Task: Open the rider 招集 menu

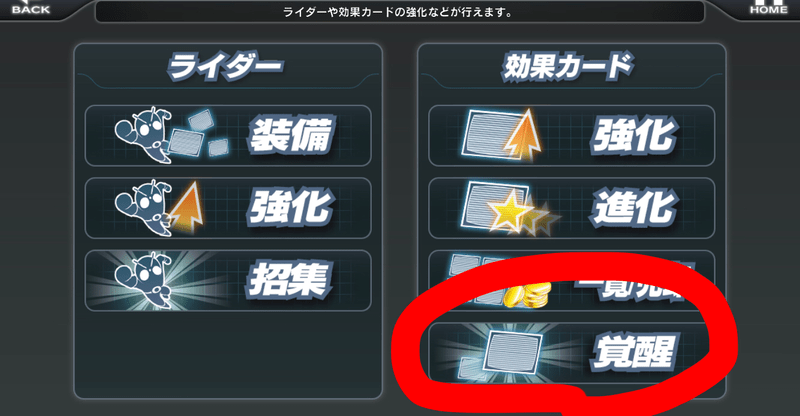Action: tap(228, 280)
